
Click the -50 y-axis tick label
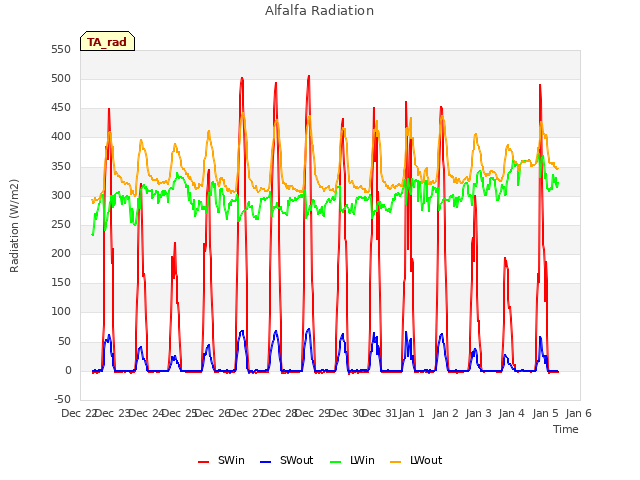coord(62,400)
